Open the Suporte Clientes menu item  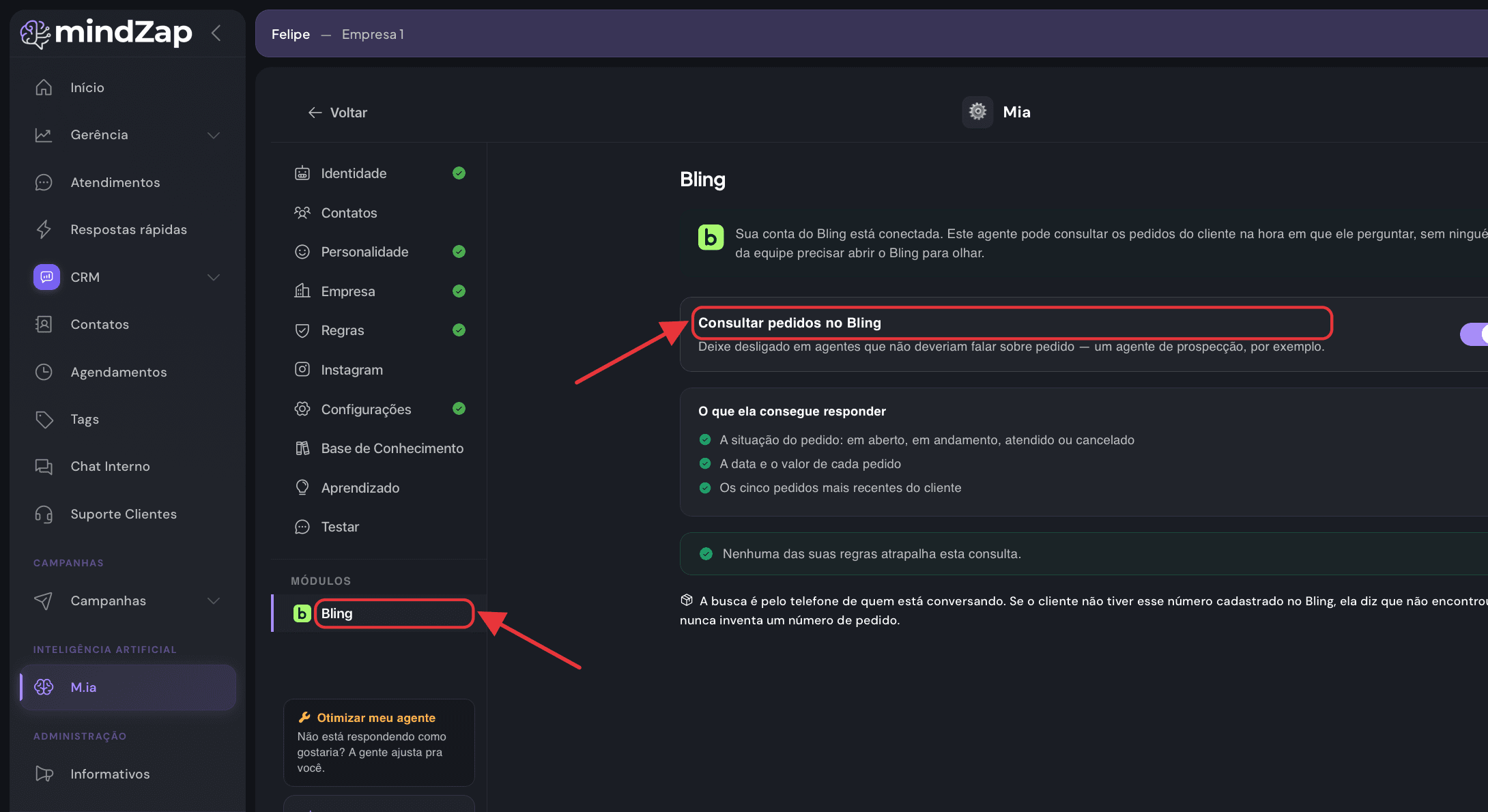click(x=128, y=514)
